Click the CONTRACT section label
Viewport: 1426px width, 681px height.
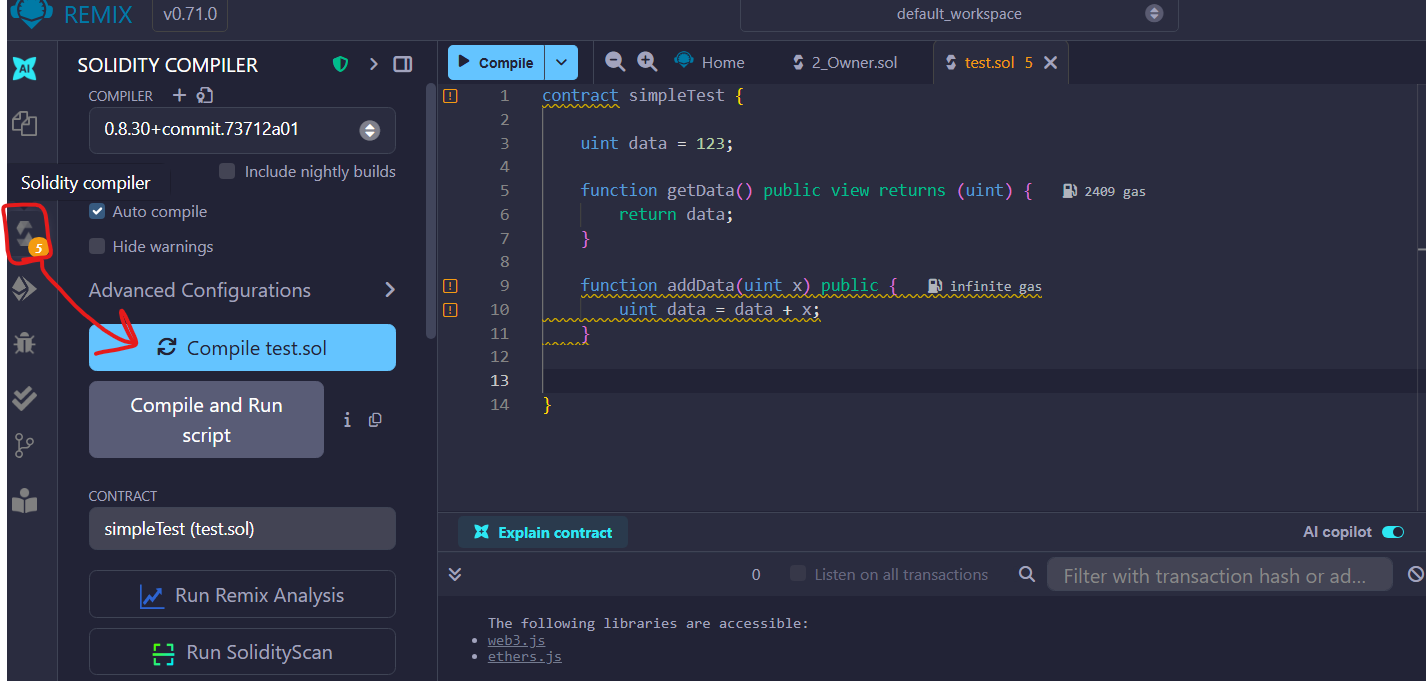coord(123,496)
